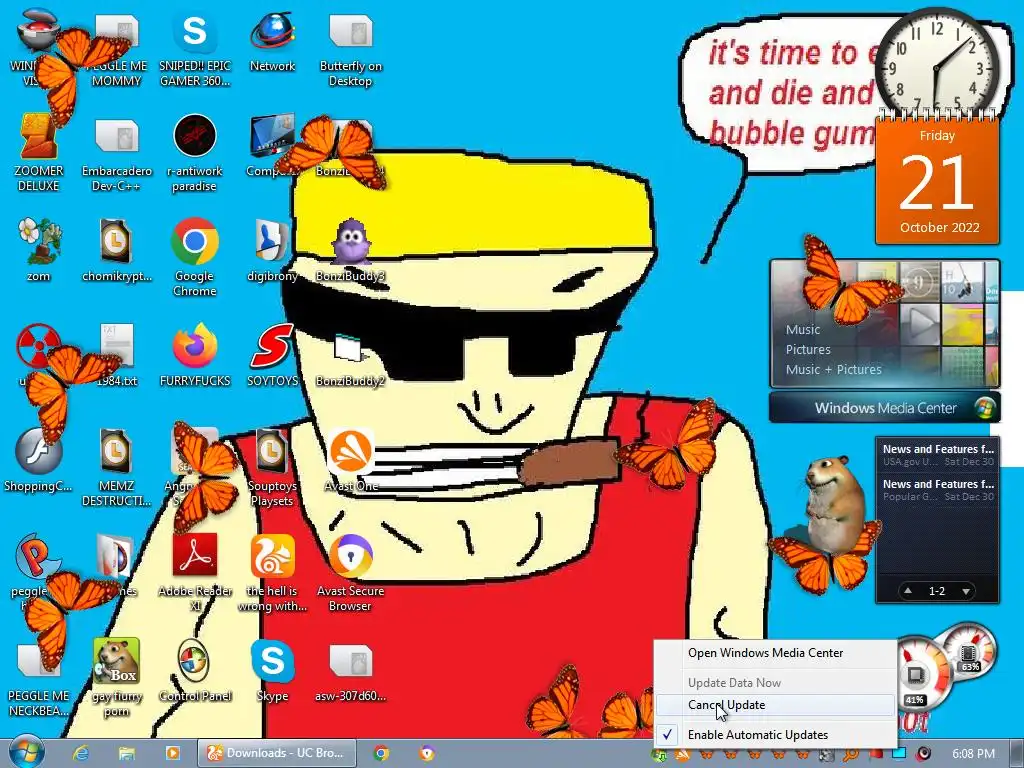Choose Open Windows Media Center menu entry
This screenshot has width=1024, height=768.
[775, 652]
